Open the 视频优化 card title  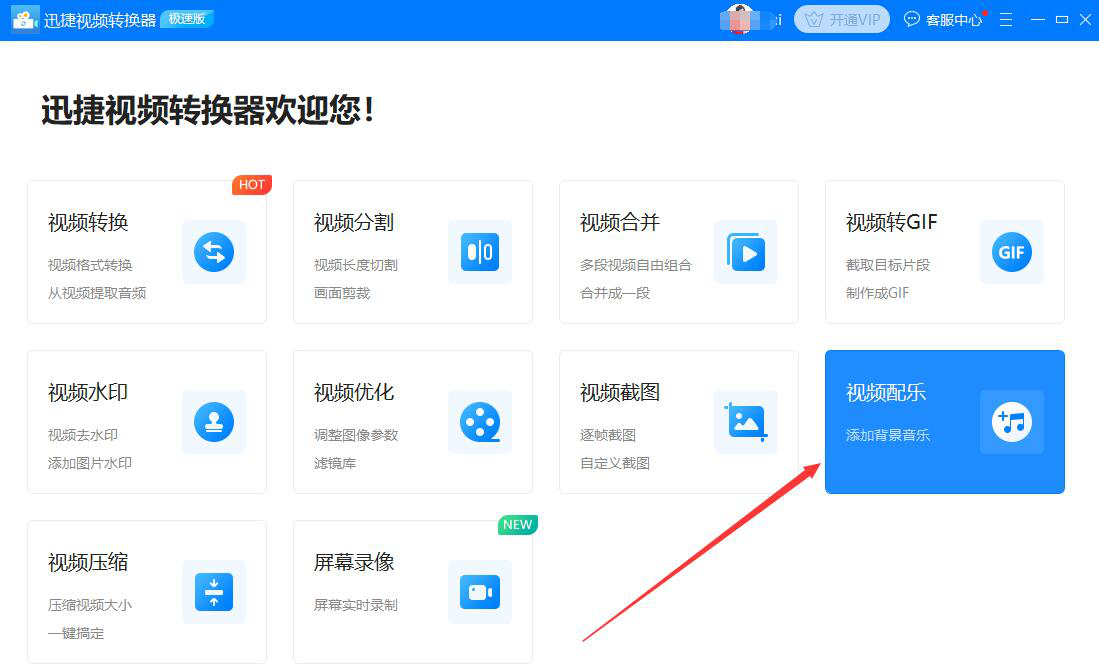(x=354, y=393)
